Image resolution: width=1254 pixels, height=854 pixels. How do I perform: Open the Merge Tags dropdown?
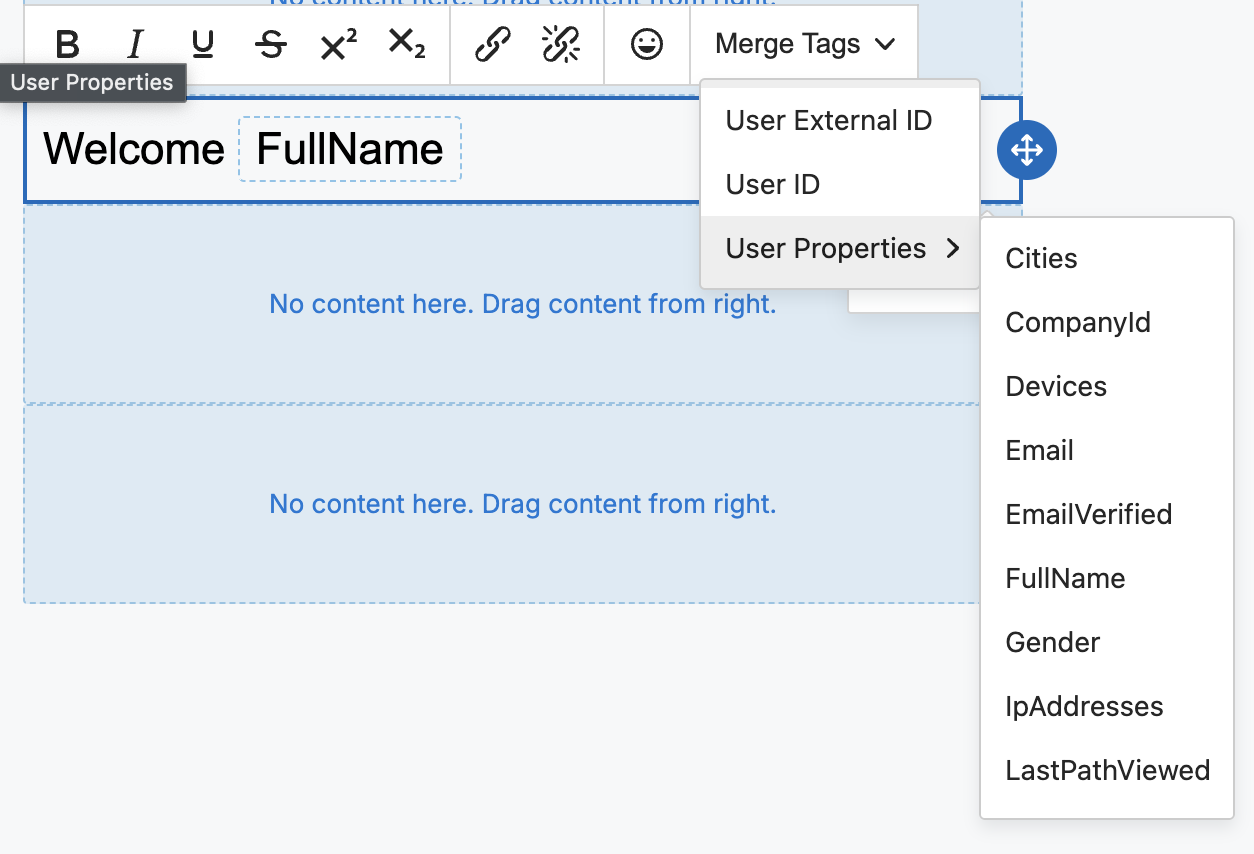804,45
